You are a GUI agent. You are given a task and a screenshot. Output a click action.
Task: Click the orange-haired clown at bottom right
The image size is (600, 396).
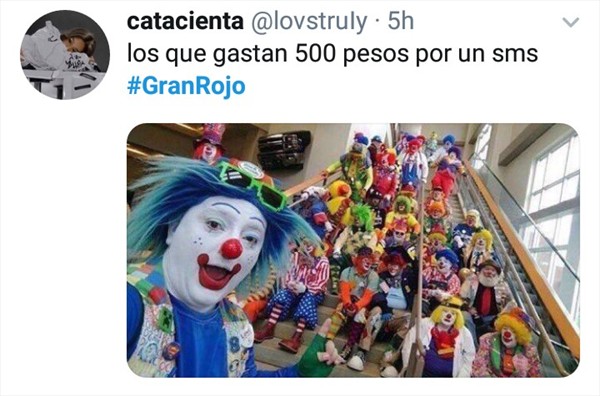click(x=507, y=344)
